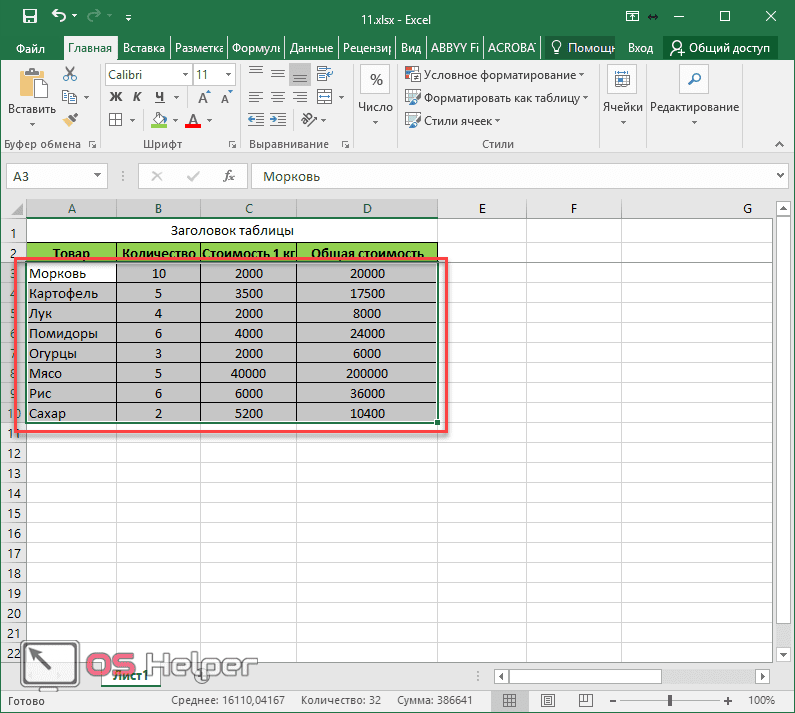Select cell with Помидоры text
Screen dimensions: 795x713
coord(71,333)
